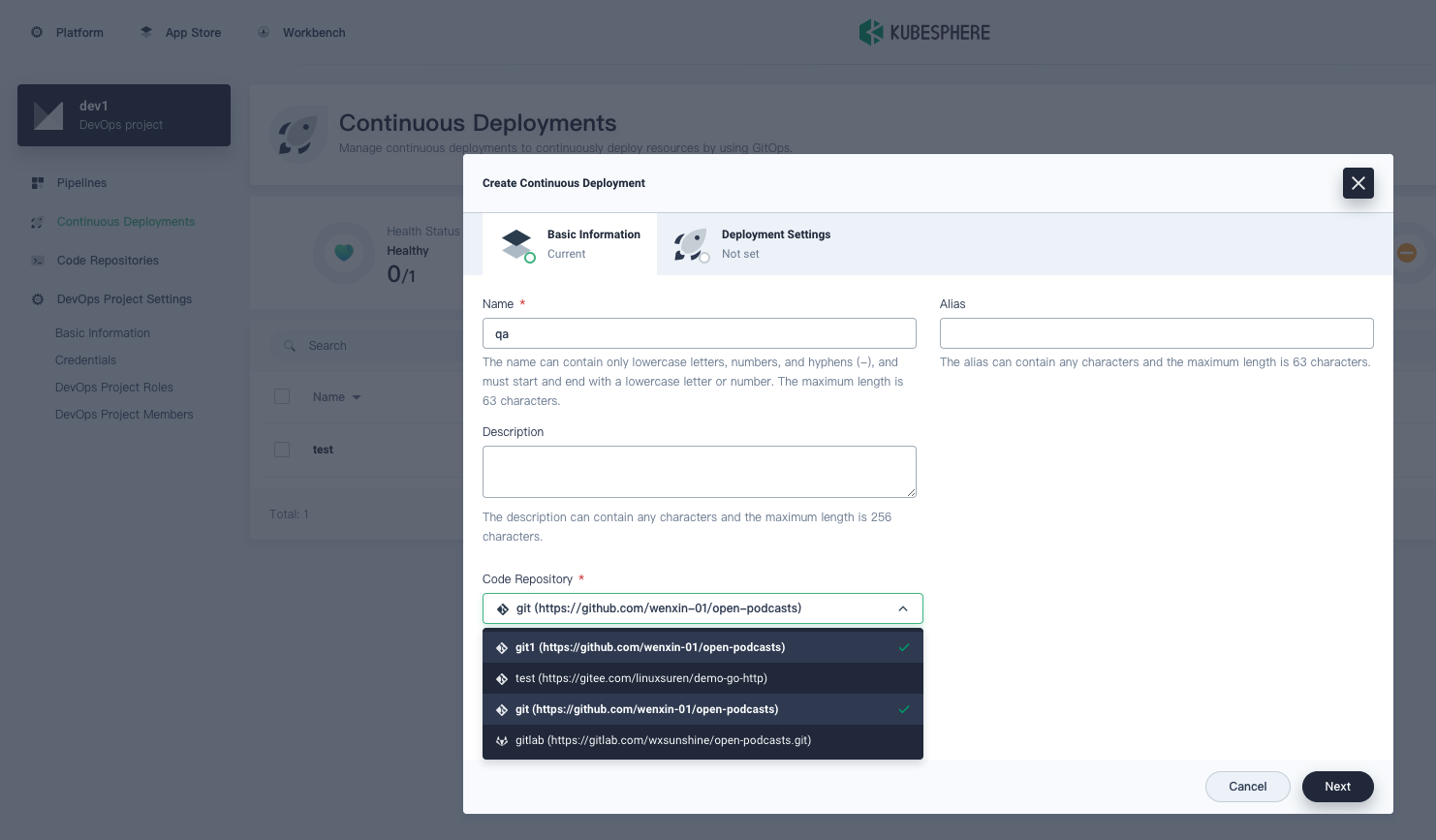Click the KubeSphere logo
The image size is (1436, 840).
(924, 32)
